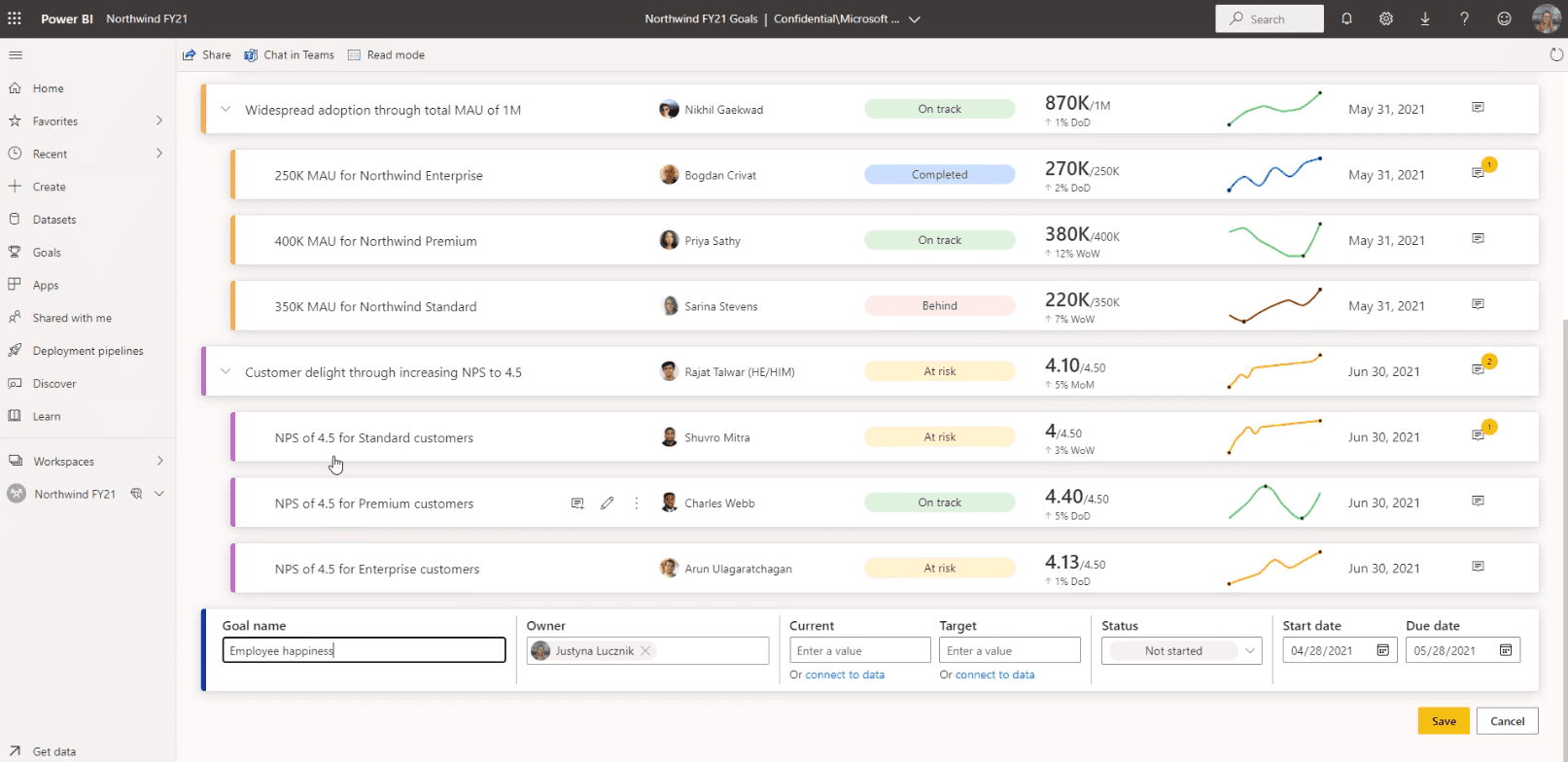Open notes for 350K MAU Standard goal

(x=1478, y=304)
